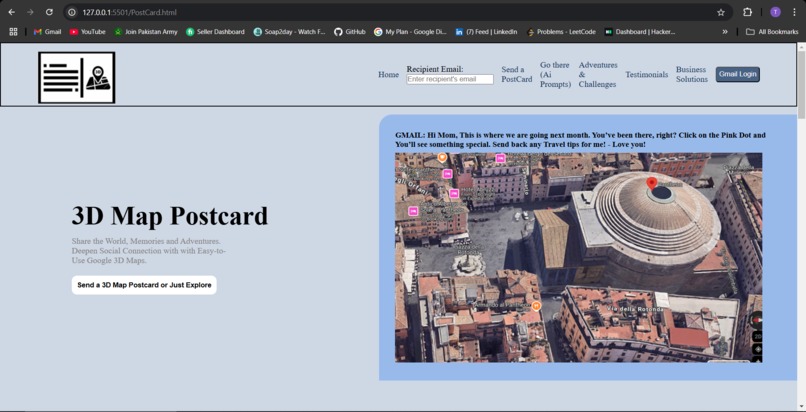Open the Chrome profile avatar

(x=775, y=12)
